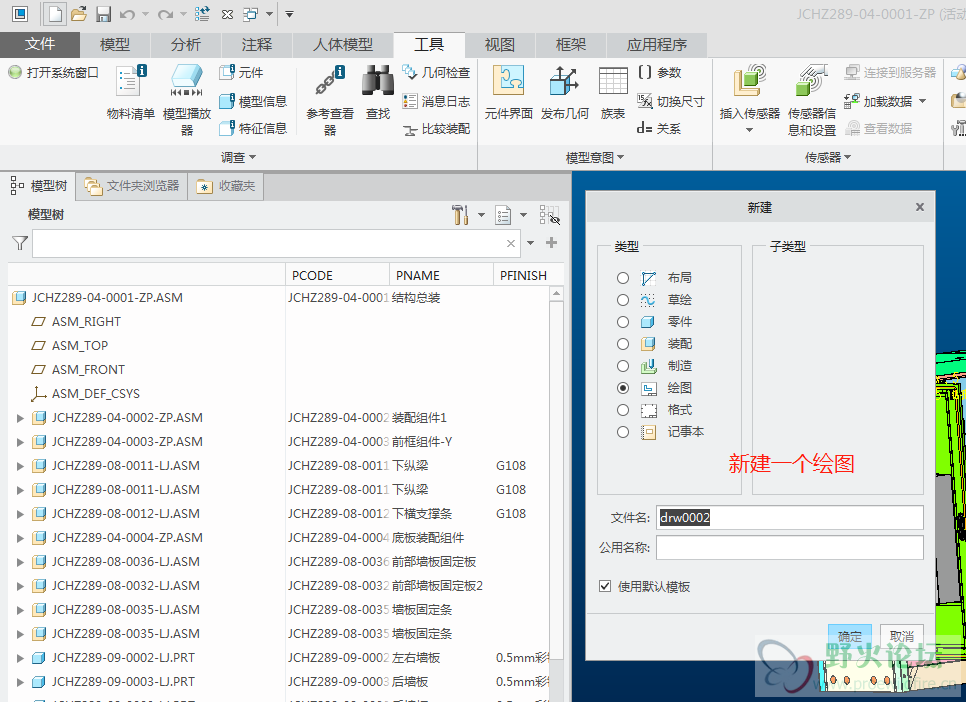Launch 模型播放器 model player
966x702 pixels.
point(187,100)
